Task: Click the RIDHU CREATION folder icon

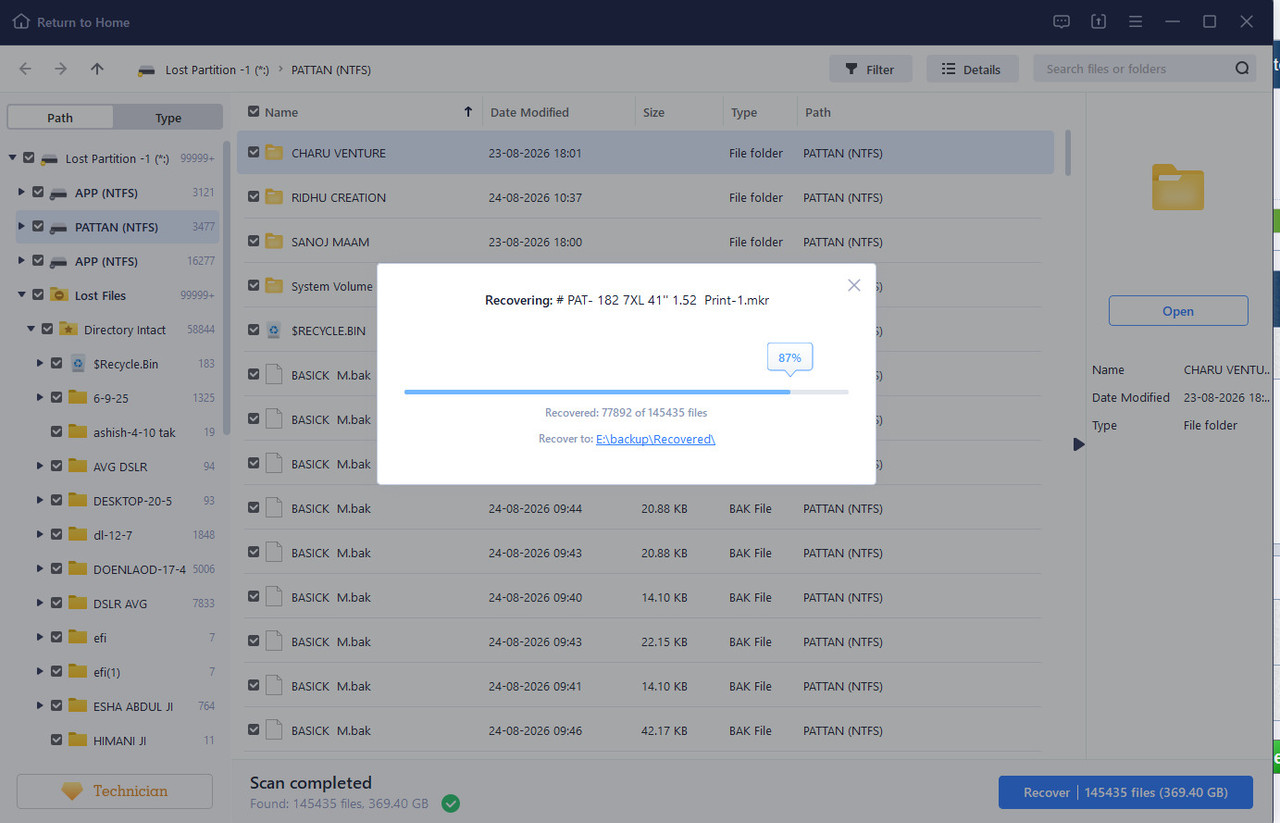Action: point(274,197)
